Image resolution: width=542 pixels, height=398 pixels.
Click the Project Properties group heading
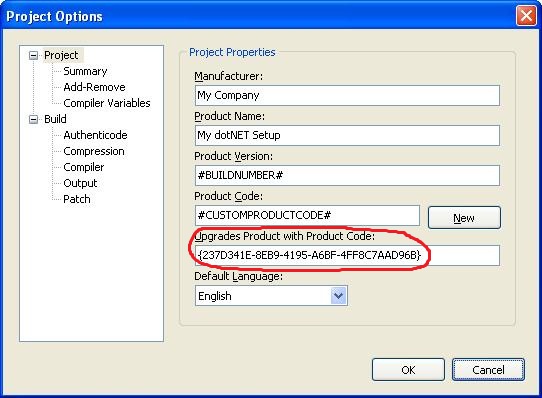(x=232, y=52)
